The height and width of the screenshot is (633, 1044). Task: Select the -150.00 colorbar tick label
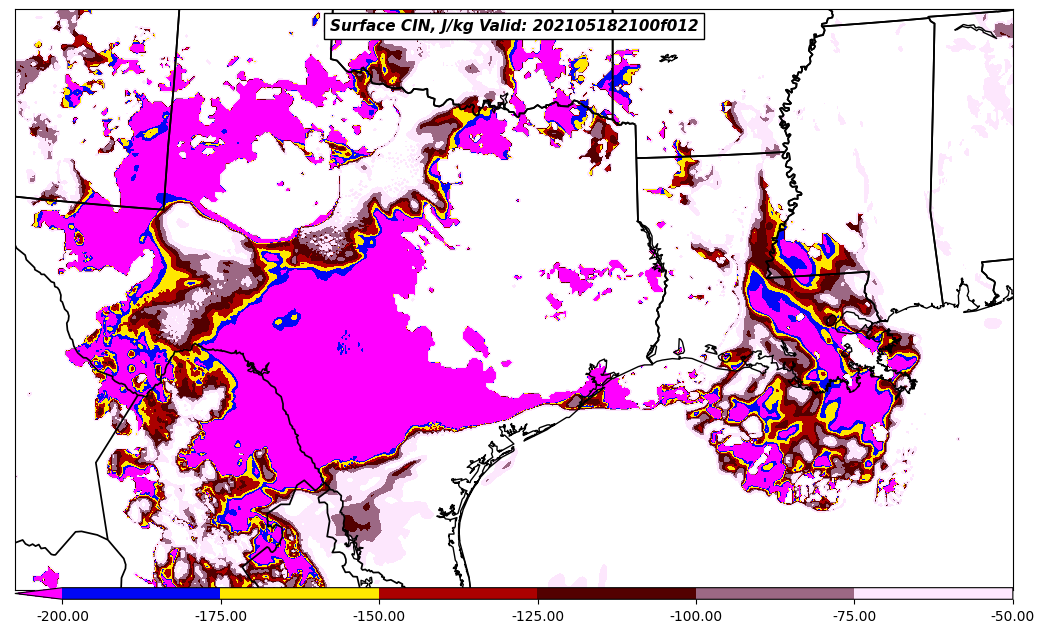[x=379, y=616]
